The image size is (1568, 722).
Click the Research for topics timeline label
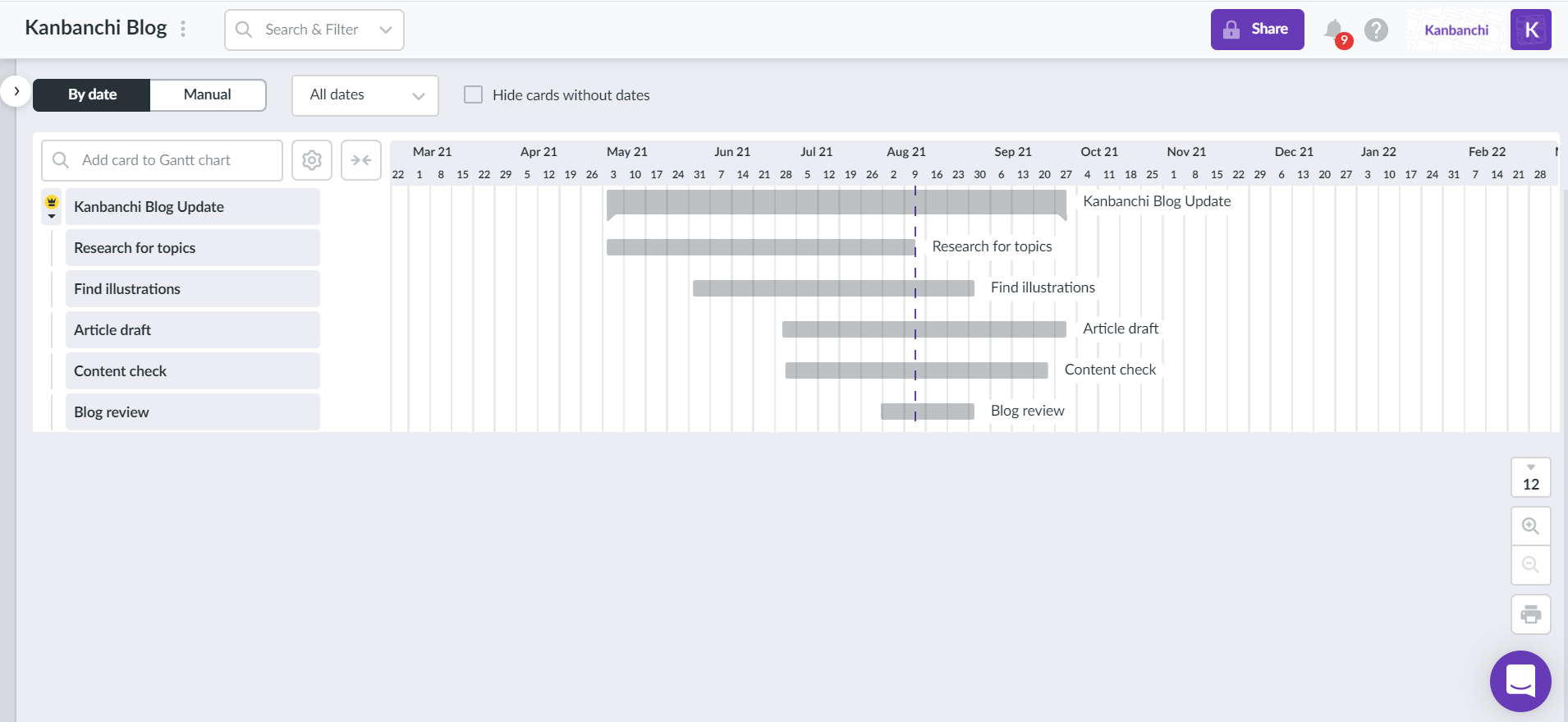pyautogui.click(x=992, y=246)
